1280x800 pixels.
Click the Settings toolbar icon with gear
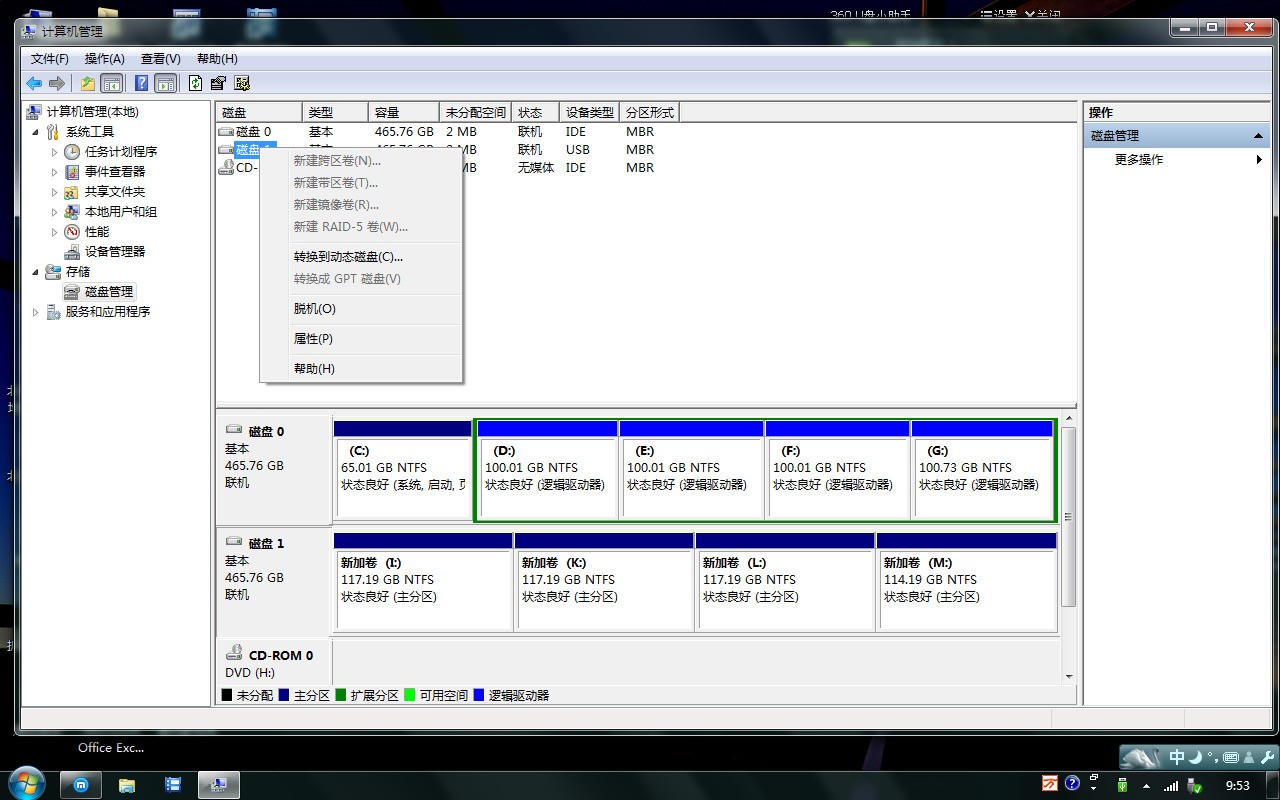pyautogui.click(x=241, y=84)
